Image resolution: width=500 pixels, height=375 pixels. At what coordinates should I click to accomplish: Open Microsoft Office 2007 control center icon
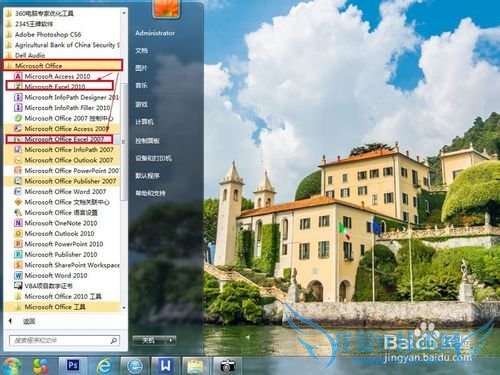[x=18, y=118]
